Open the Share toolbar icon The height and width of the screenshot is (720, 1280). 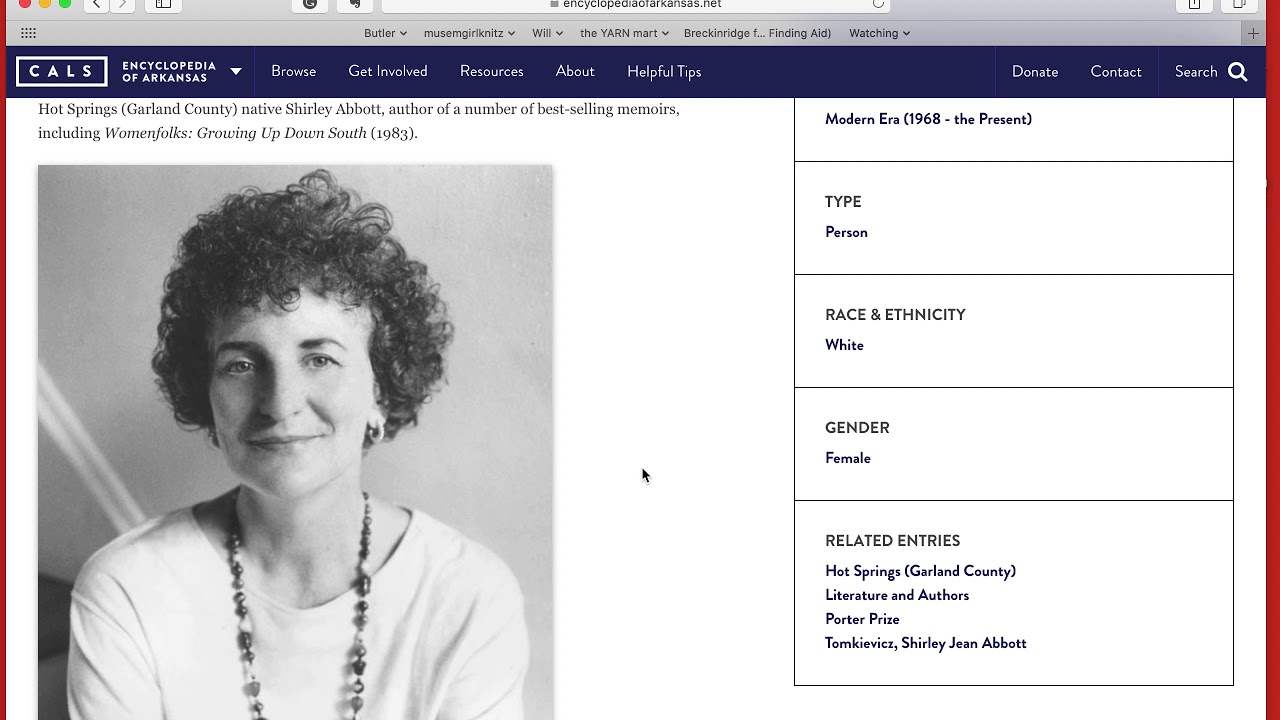pyautogui.click(x=1194, y=4)
